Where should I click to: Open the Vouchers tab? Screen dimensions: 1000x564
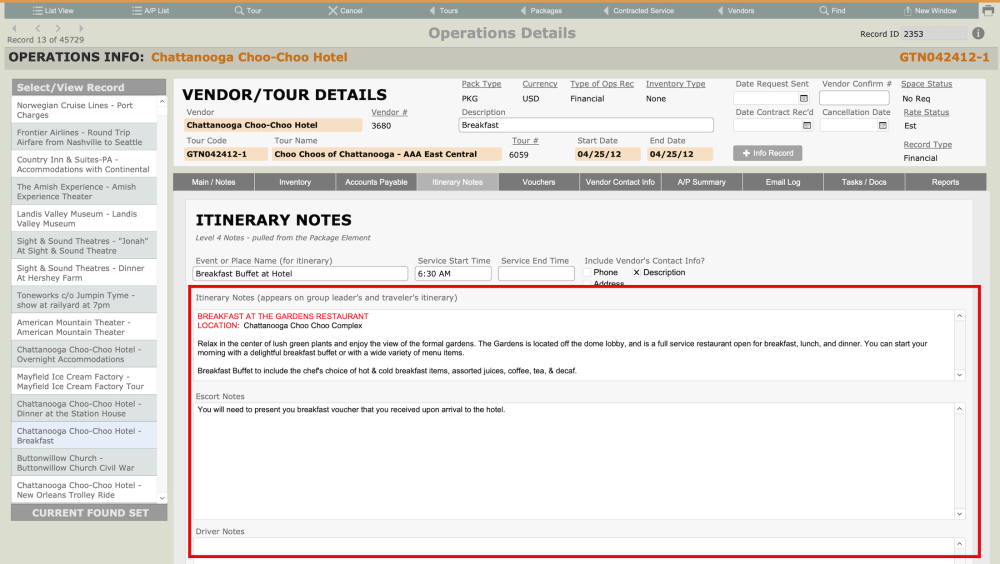(539, 182)
